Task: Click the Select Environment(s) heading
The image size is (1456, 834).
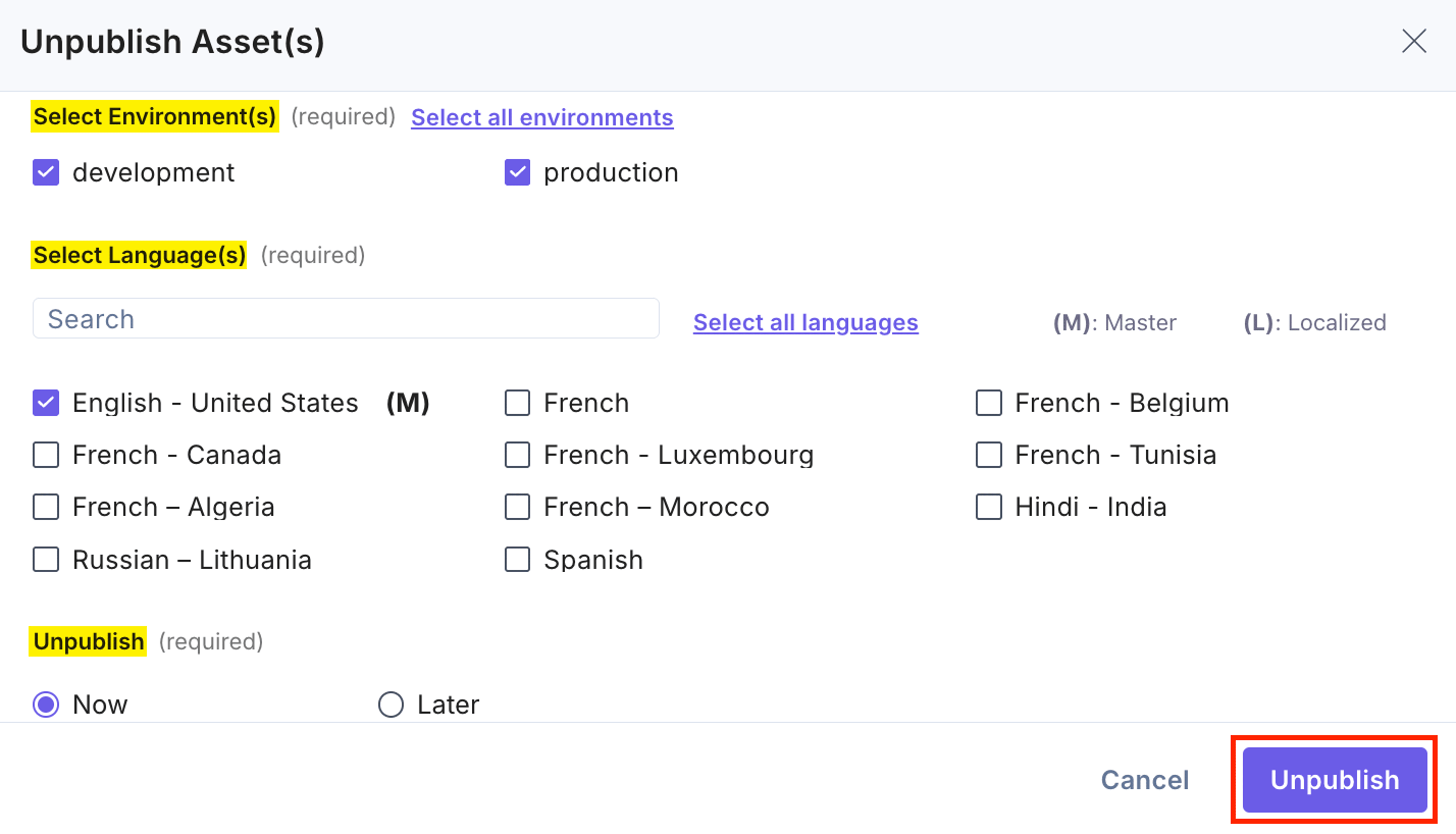Action: (x=155, y=116)
